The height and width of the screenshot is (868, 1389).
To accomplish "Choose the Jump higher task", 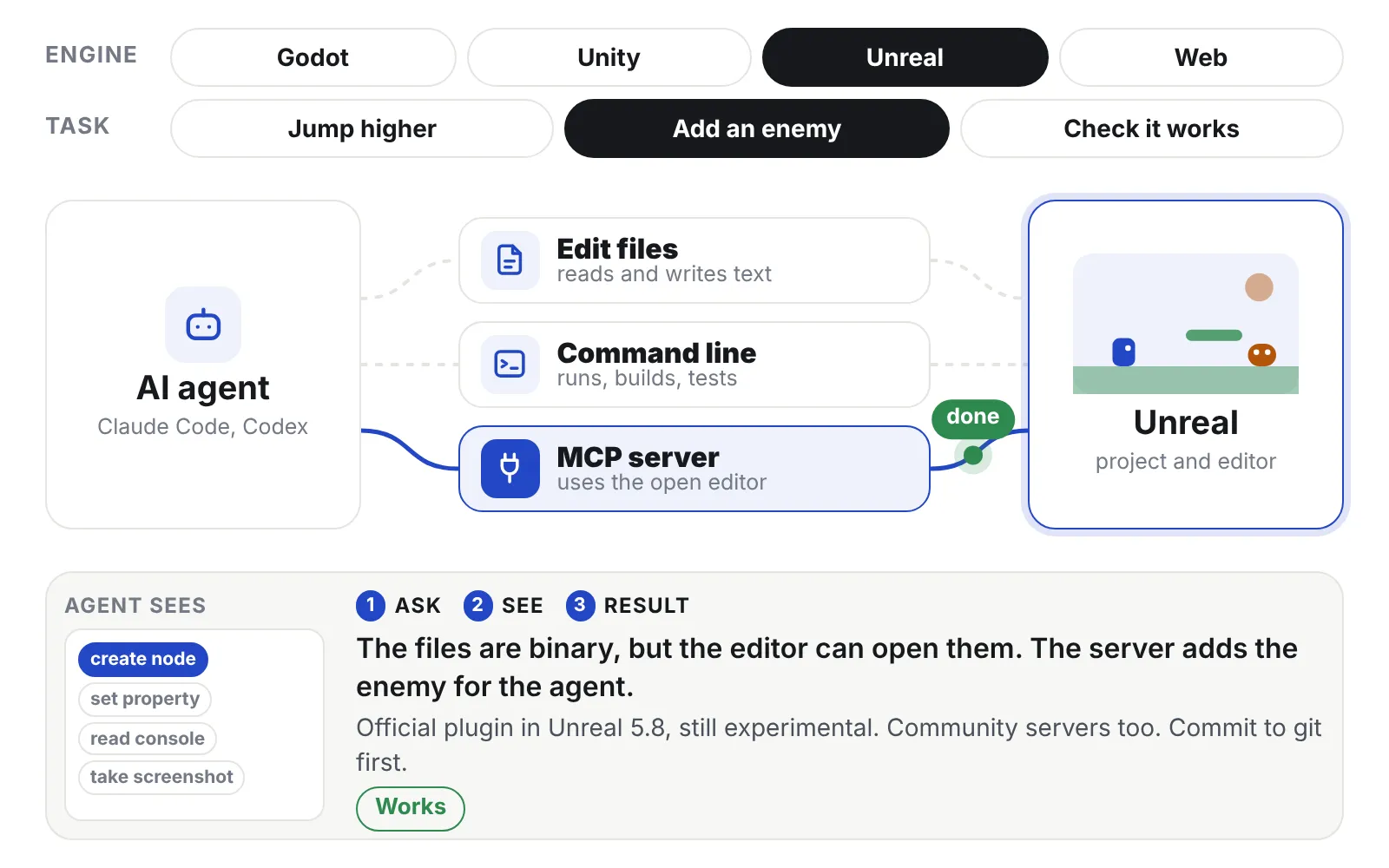I will [362, 128].
